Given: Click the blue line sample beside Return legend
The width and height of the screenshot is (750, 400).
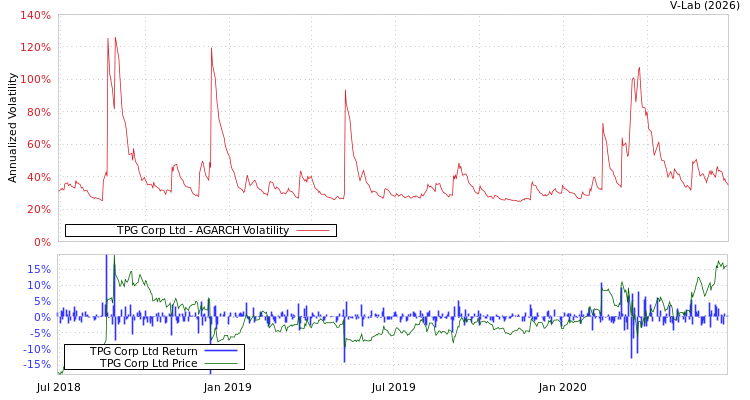Looking at the screenshot, I should 220,351.
